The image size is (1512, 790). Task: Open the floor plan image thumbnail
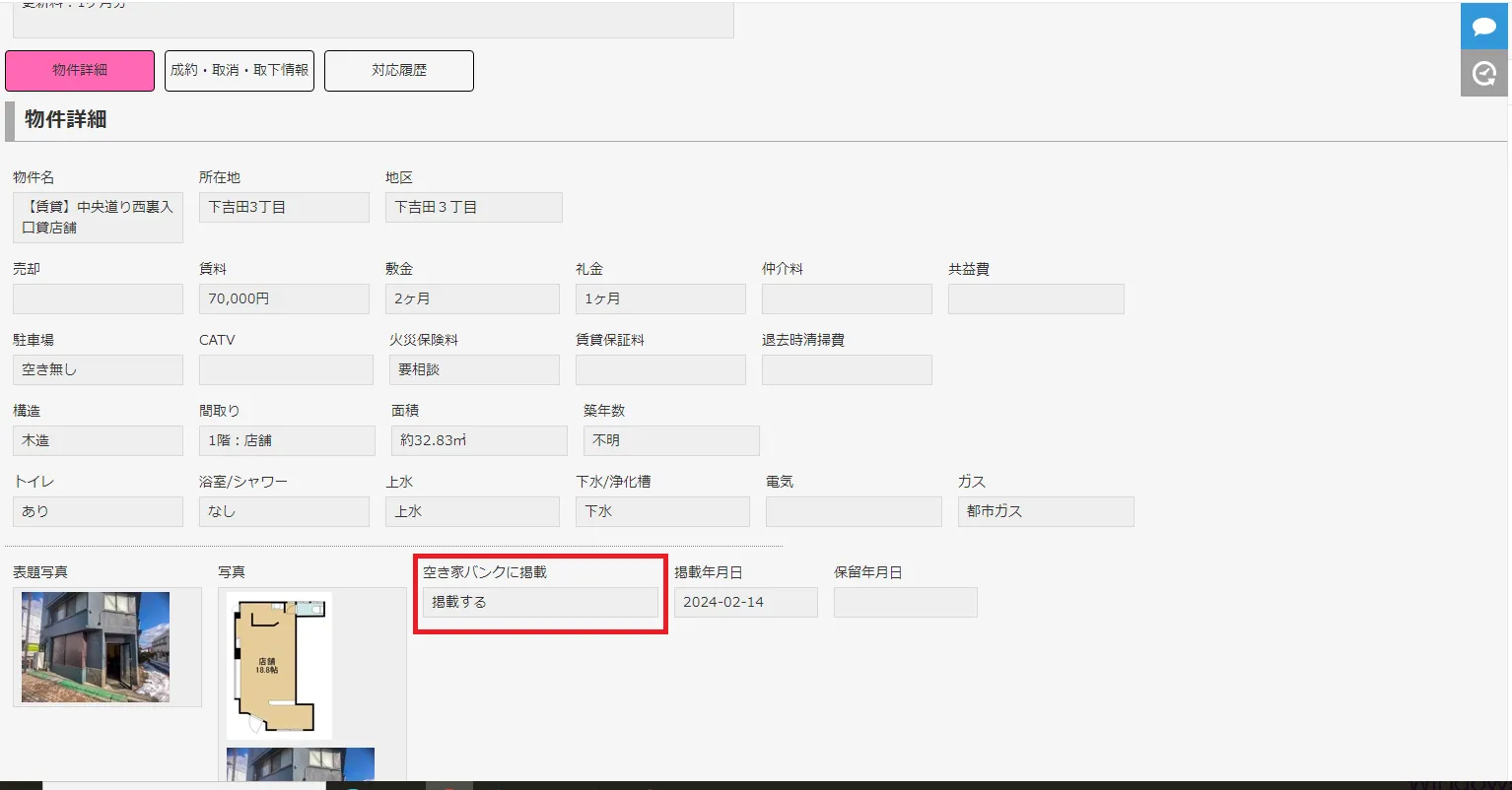pos(279,665)
